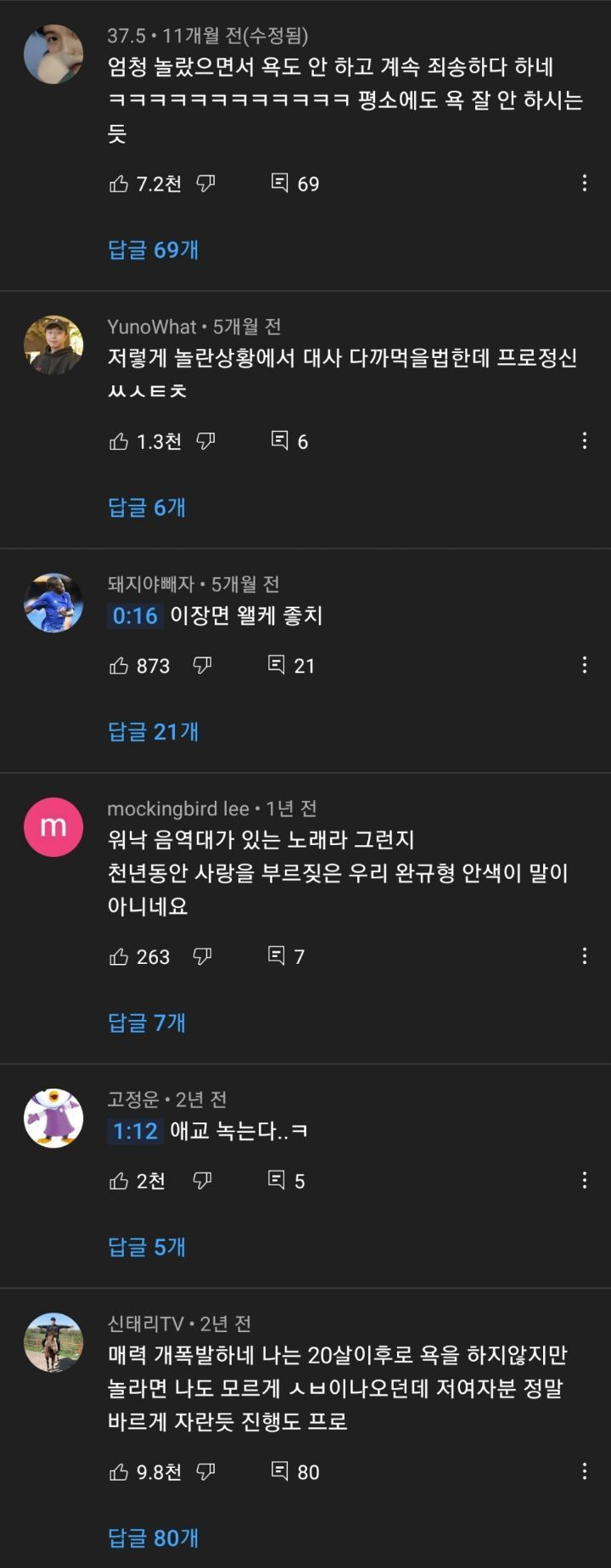Jump to the 0:16 timestamp link

(x=136, y=615)
